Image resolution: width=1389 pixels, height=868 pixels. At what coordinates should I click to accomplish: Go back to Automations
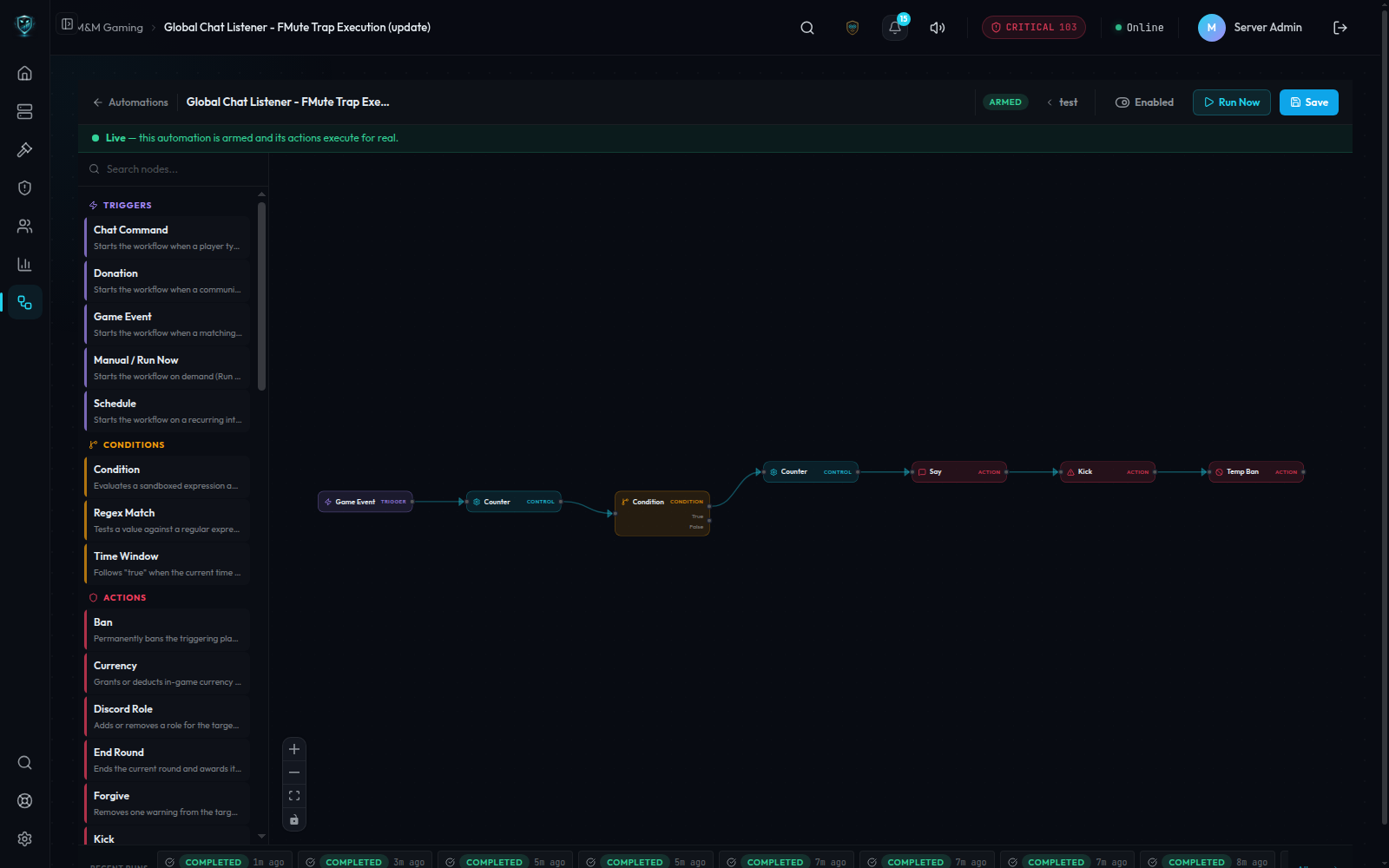coord(130,102)
